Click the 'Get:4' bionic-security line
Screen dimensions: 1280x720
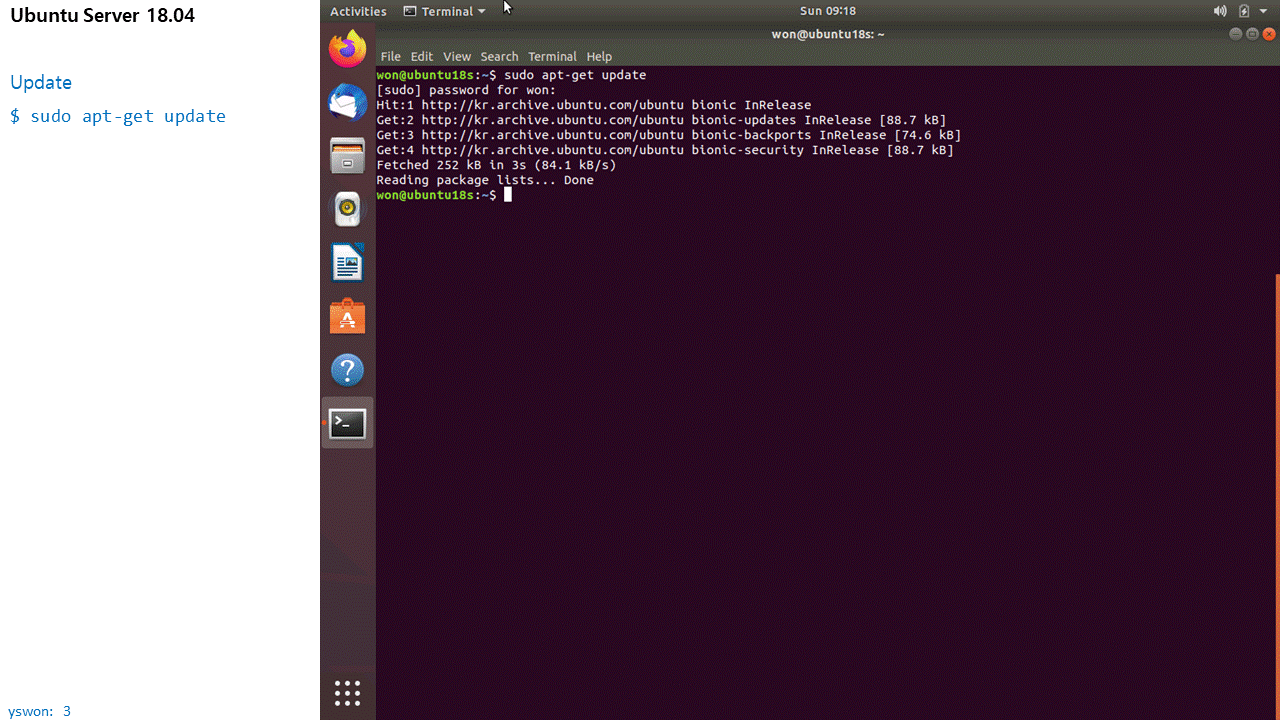pyautogui.click(x=665, y=150)
